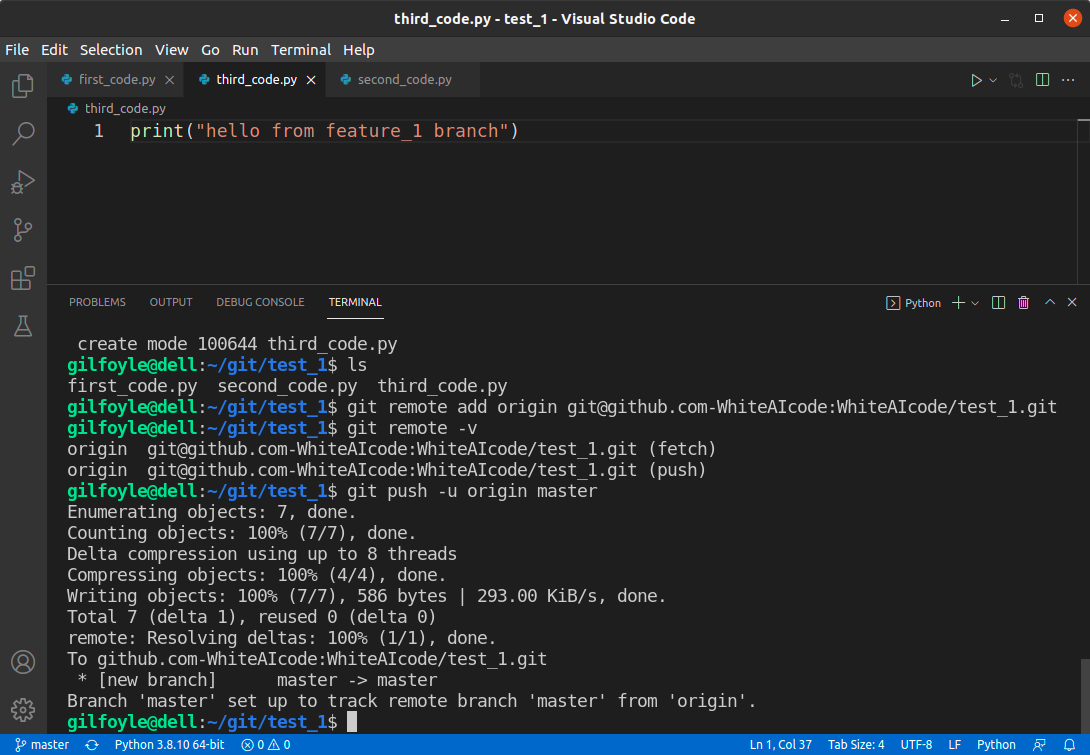Viewport: 1090px width, 755px height.
Task: Open the Terminal menu
Action: coord(300,49)
